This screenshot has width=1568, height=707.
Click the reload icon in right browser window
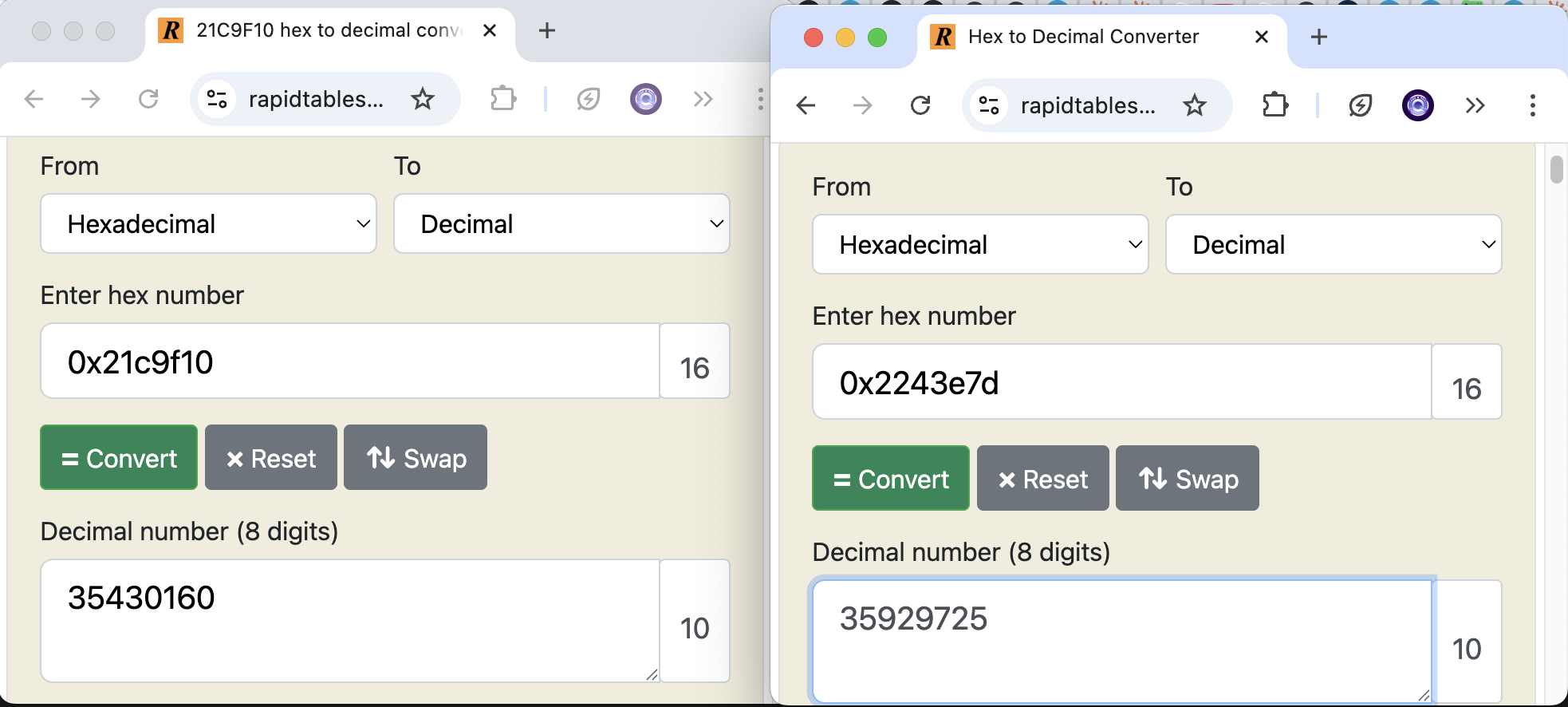[x=920, y=105]
